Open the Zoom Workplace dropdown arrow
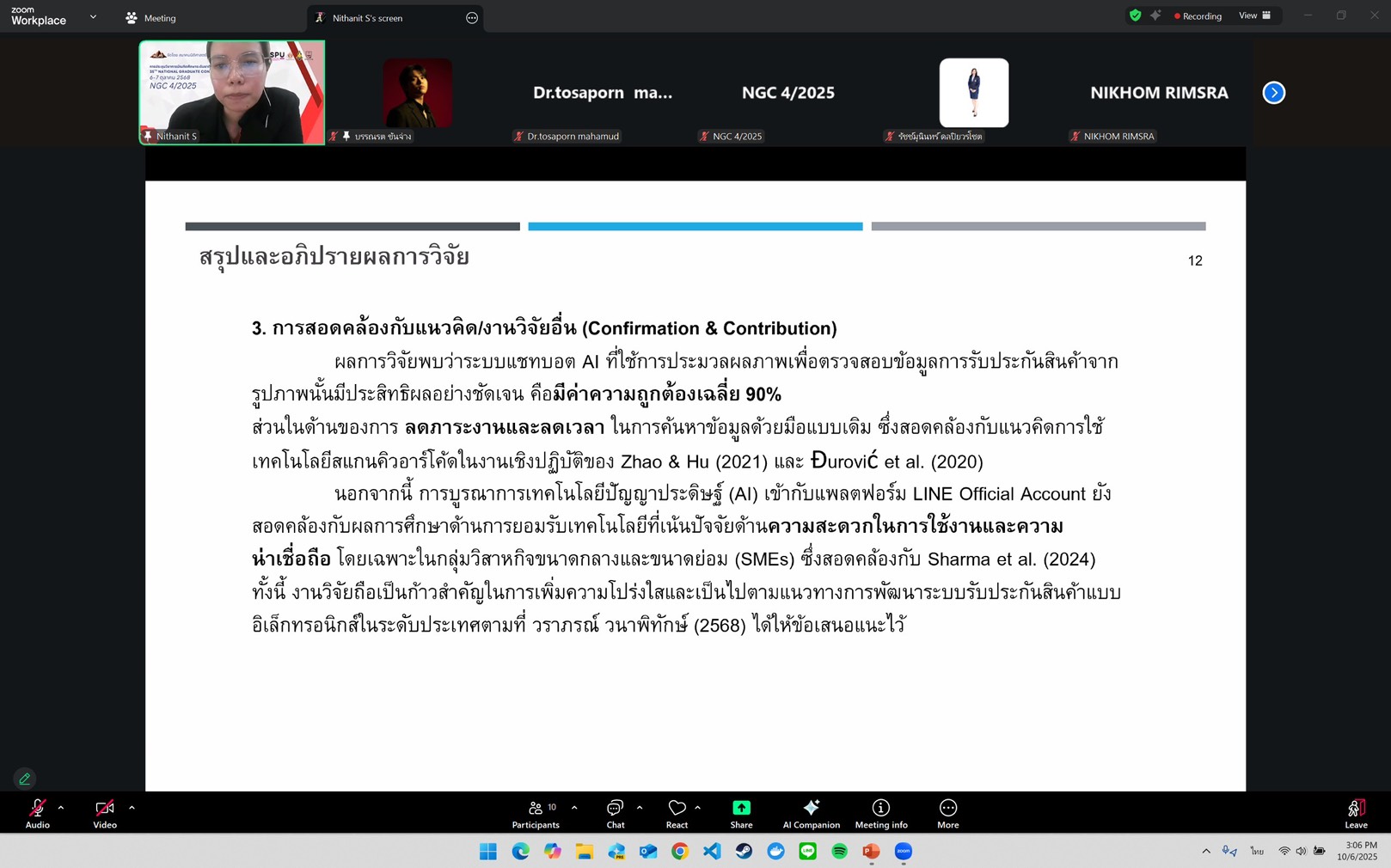1391x868 pixels. tap(93, 17)
